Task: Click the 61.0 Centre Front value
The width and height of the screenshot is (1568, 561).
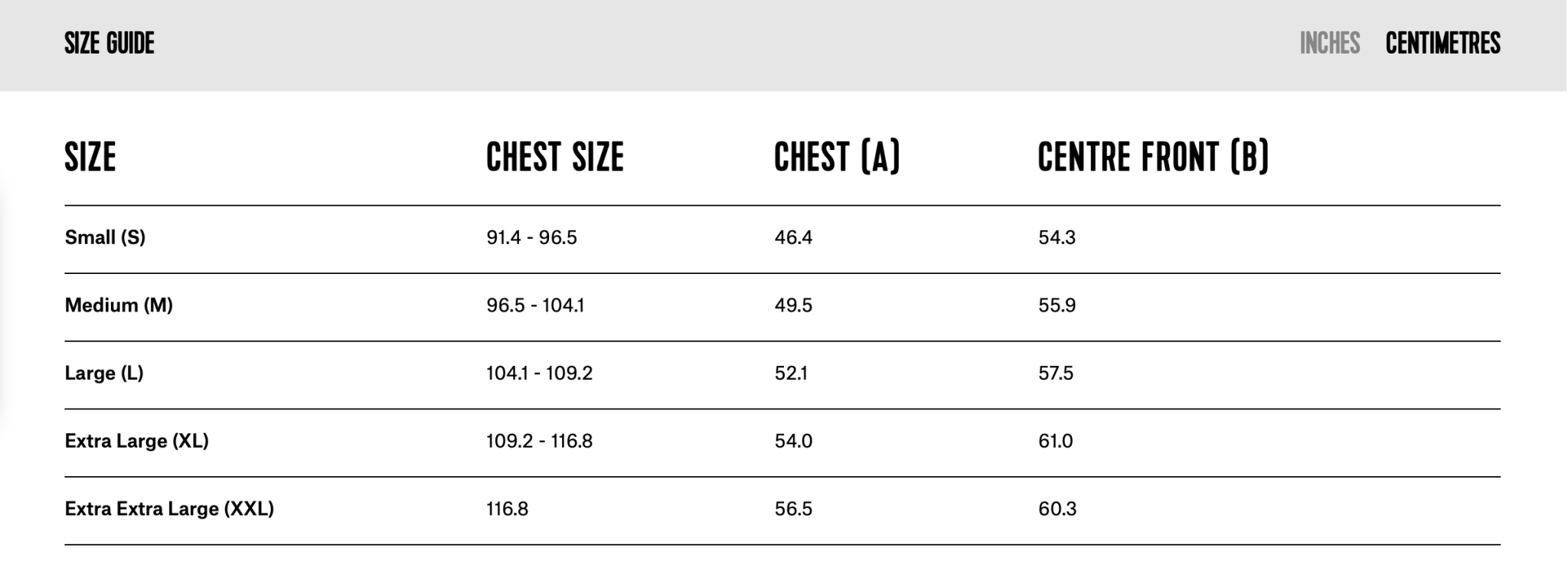Action: [x=1056, y=441]
